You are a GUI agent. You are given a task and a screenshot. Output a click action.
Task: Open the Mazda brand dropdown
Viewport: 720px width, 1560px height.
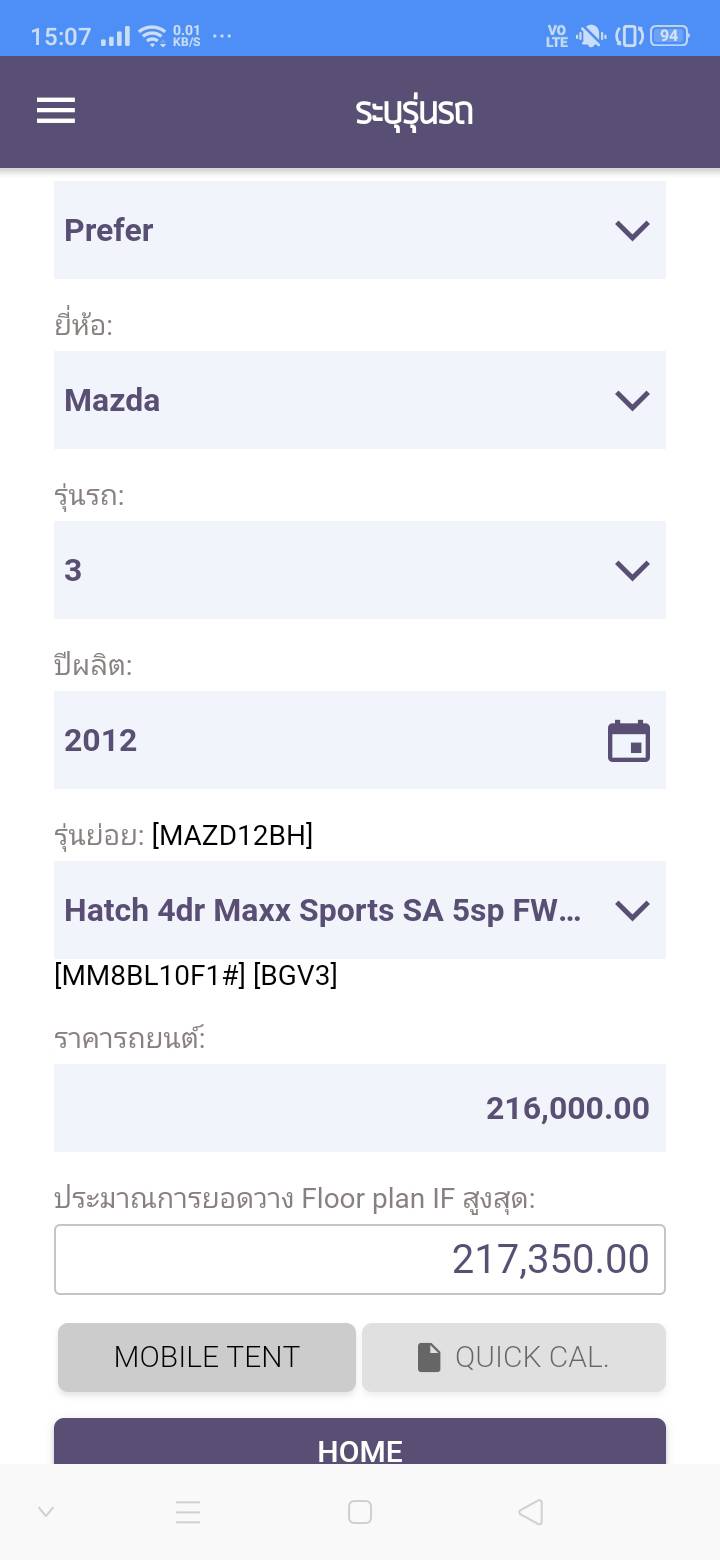click(x=360, y=400)
